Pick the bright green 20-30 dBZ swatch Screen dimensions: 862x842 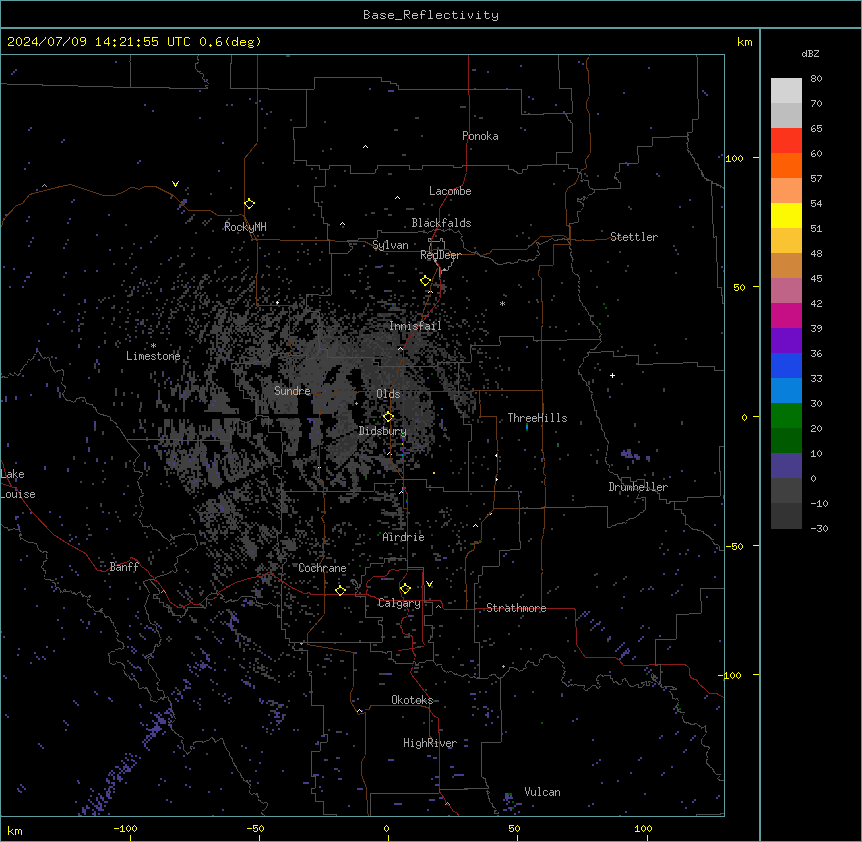(786, 416)
